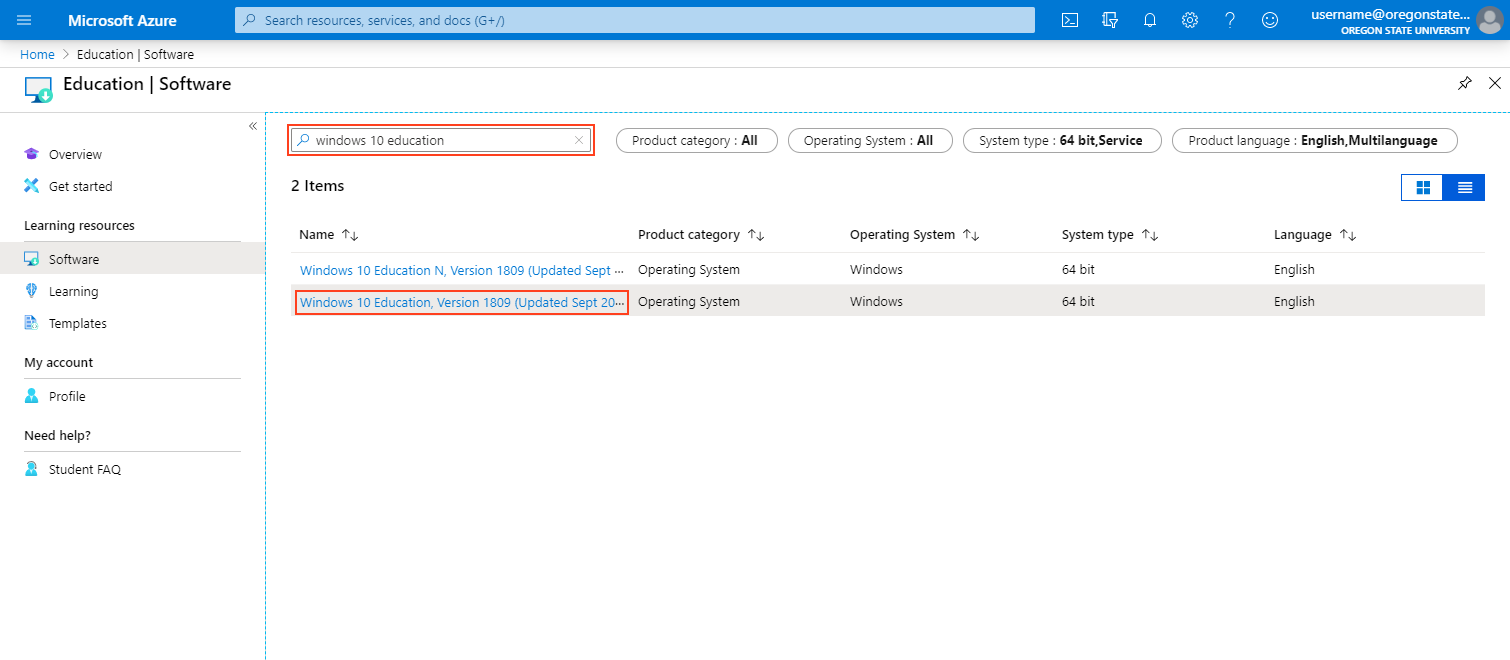Open the Product language filter

pyautogui.click(x=1314, y=140)
